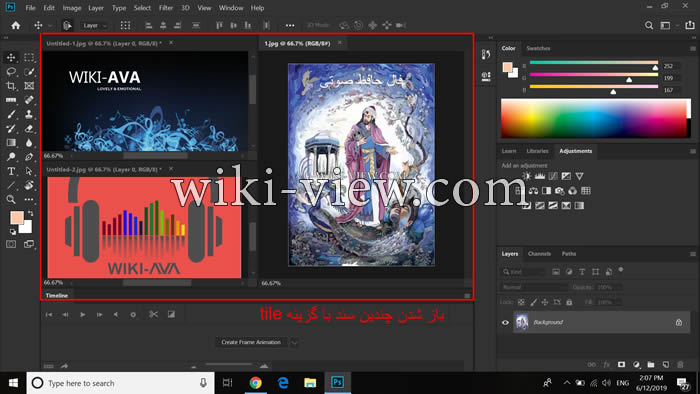Open more options ellipsis in options bar
This screenshot has width=700, height=394.
[290, 25]
